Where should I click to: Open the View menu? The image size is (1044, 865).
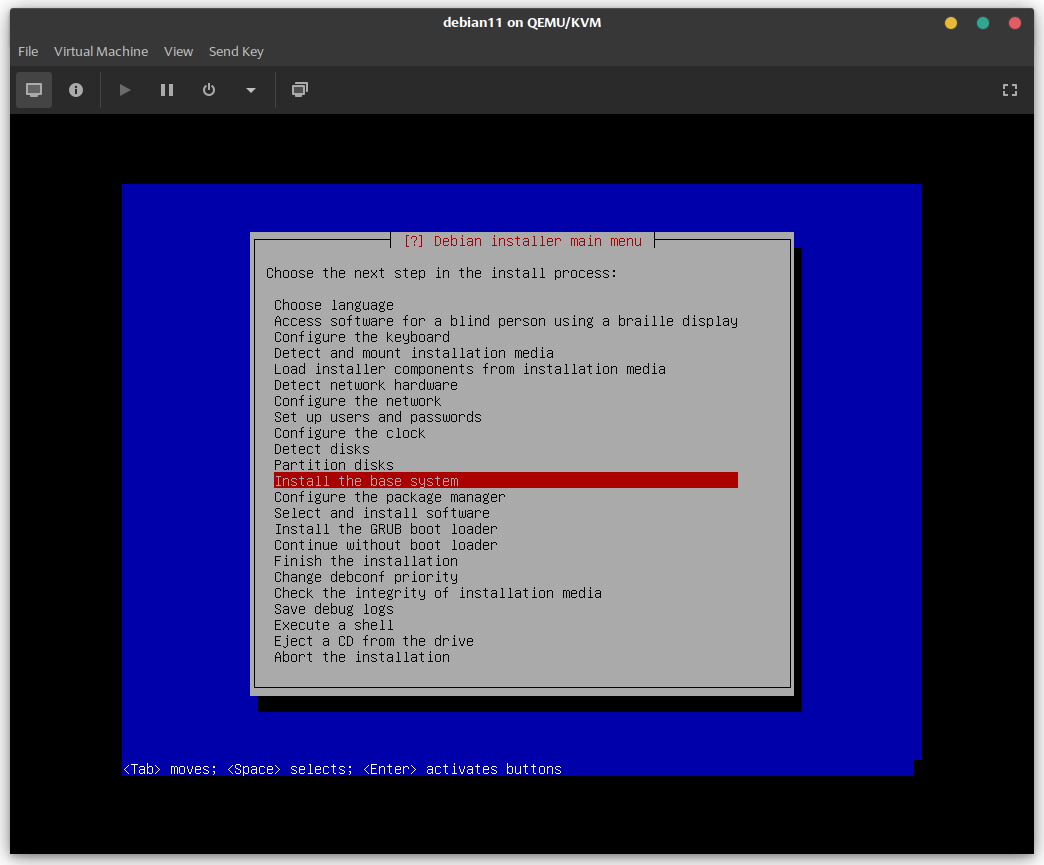[x=178, y=51]
